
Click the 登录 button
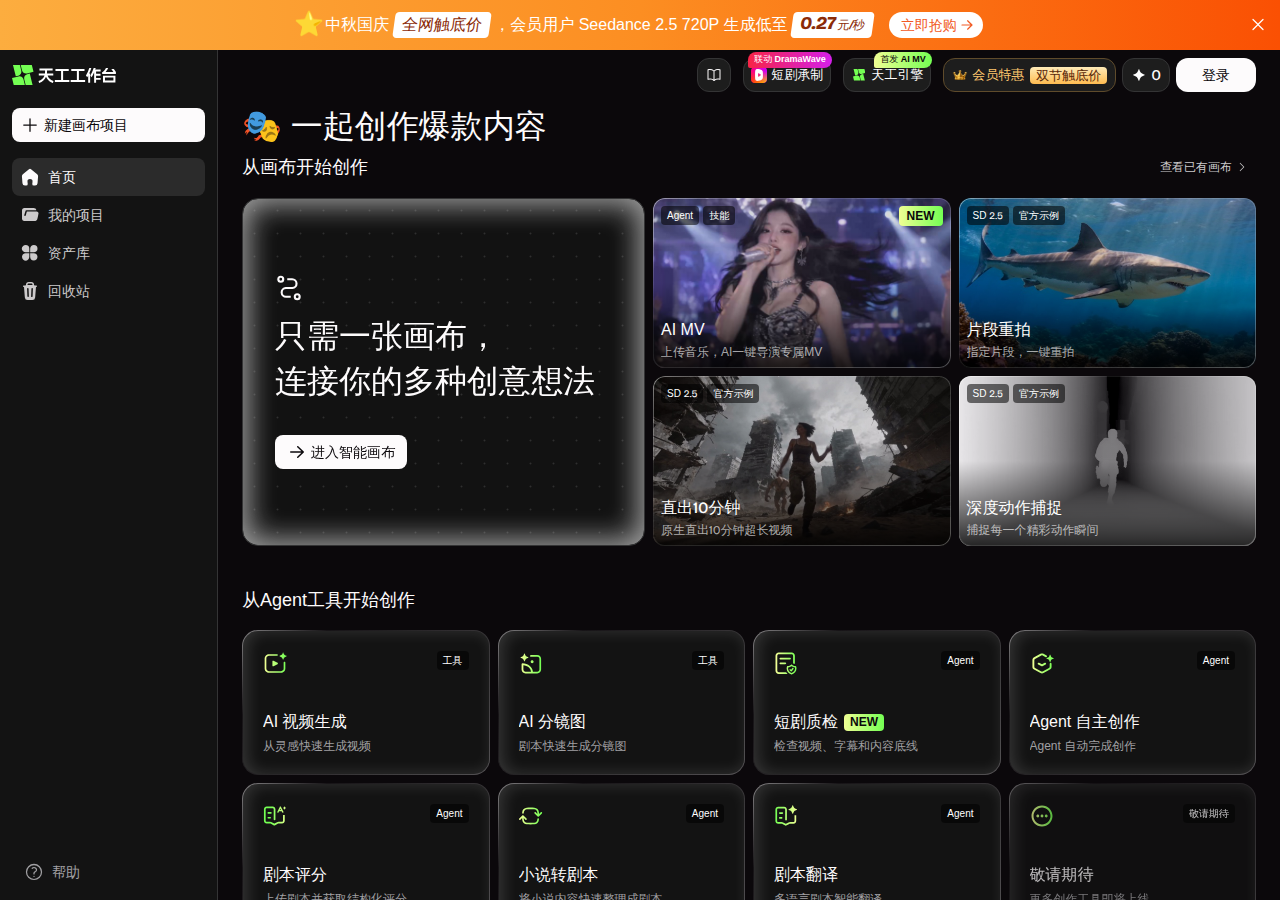coord(1216,75)
